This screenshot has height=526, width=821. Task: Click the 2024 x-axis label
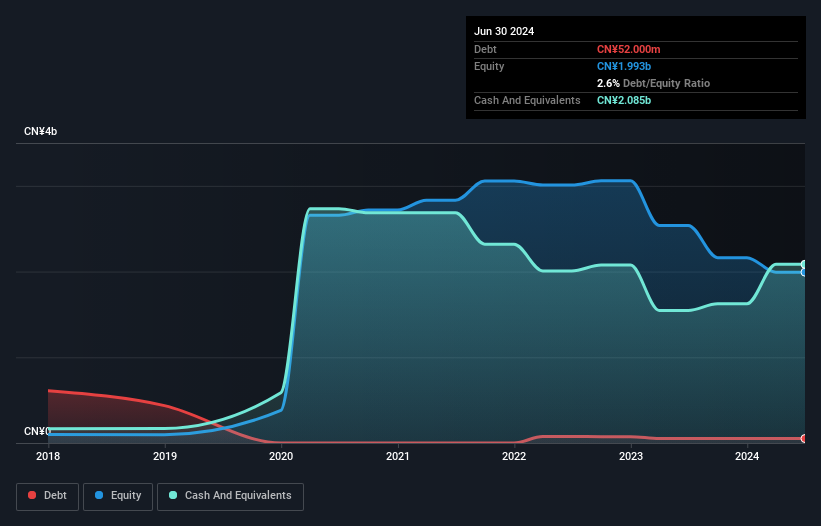[747, 456]
